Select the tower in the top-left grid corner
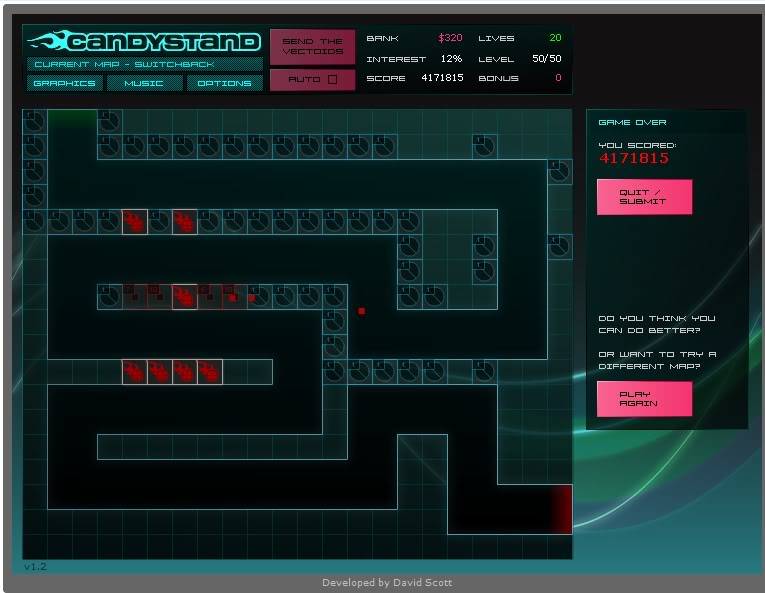The image size is (765, 593). (x=35, y=122)
